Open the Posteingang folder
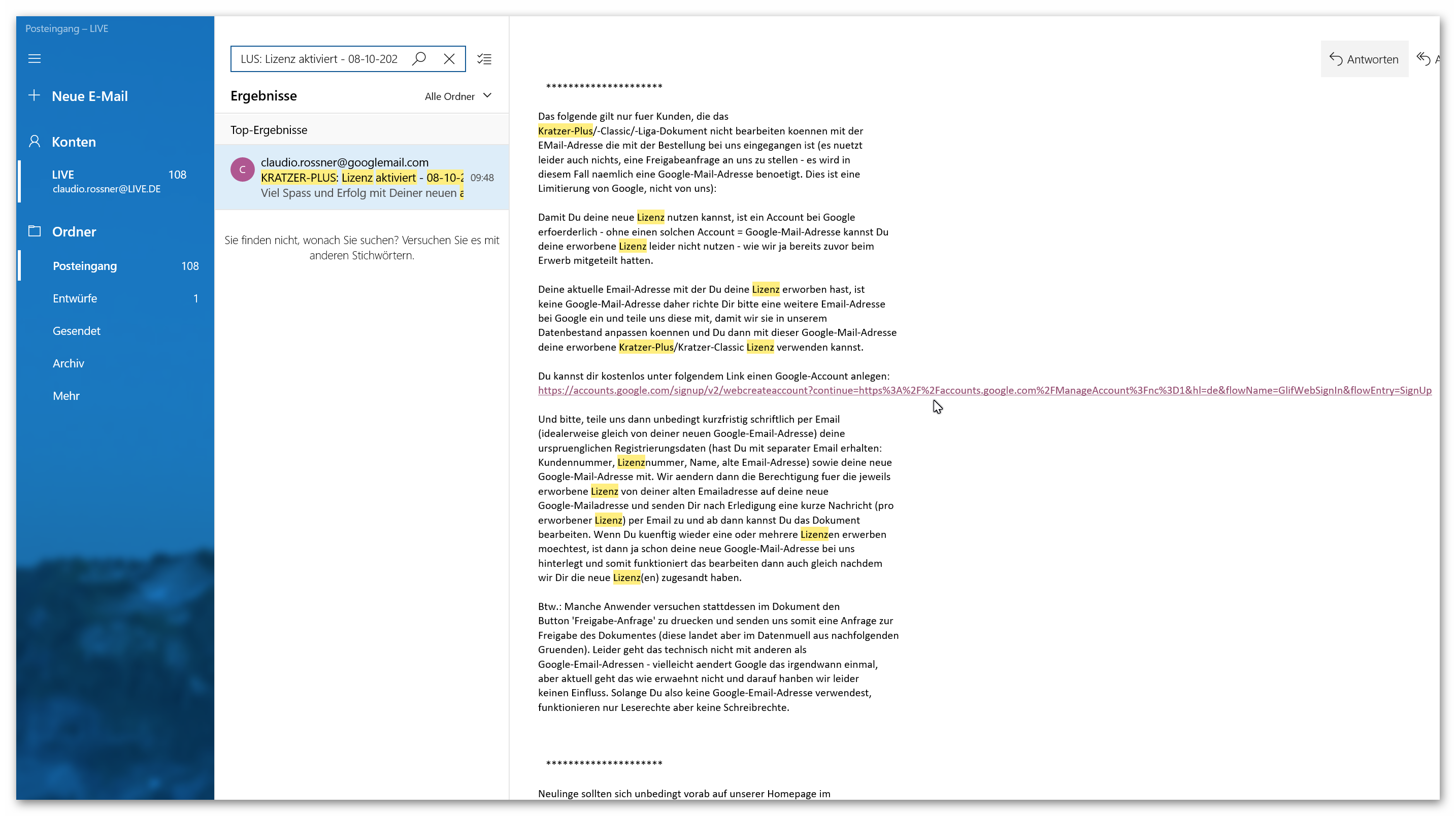The height and width of the screenshot is (816, 1456). (x=85, y=265)
